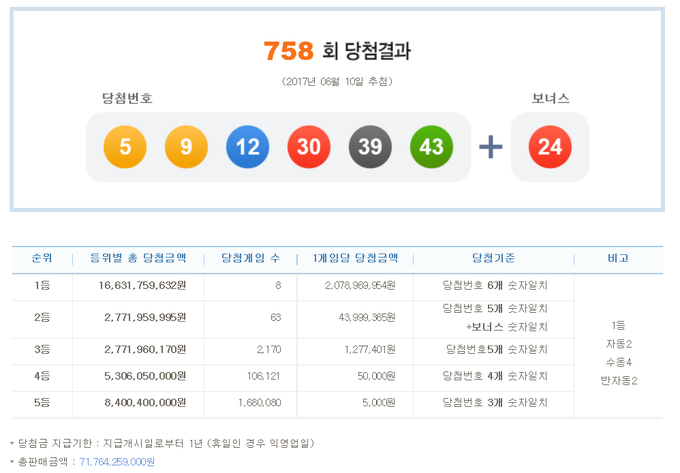
Task: Click the 등위별 총 당첨금액 column header
Action: (x=137, y=258)
